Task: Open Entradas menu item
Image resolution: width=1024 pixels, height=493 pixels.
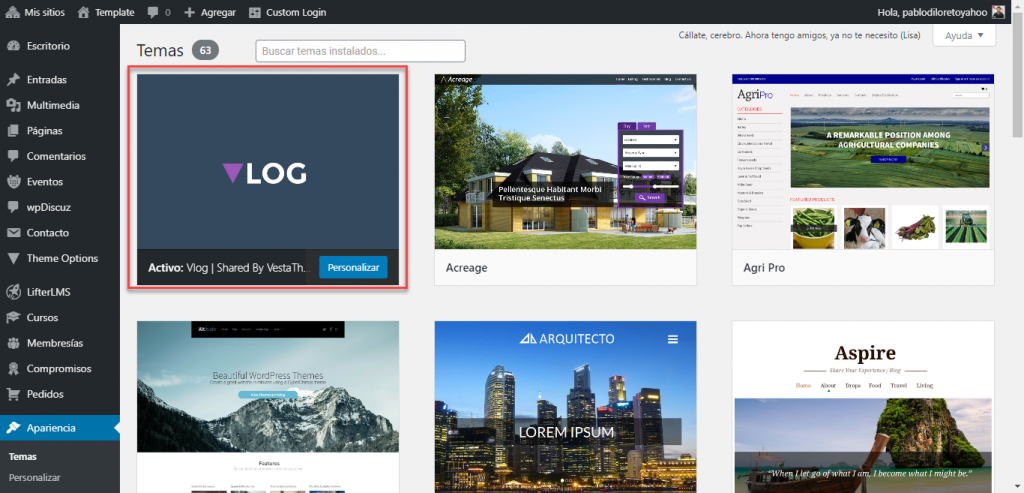Action: 60,80
